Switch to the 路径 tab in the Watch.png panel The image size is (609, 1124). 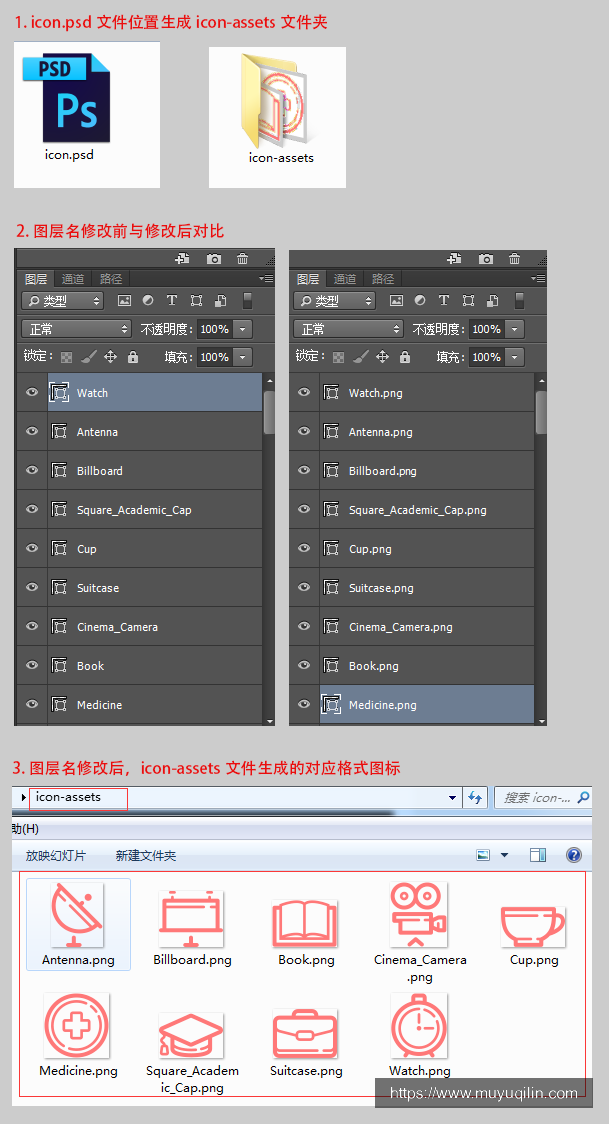[383, 279]
